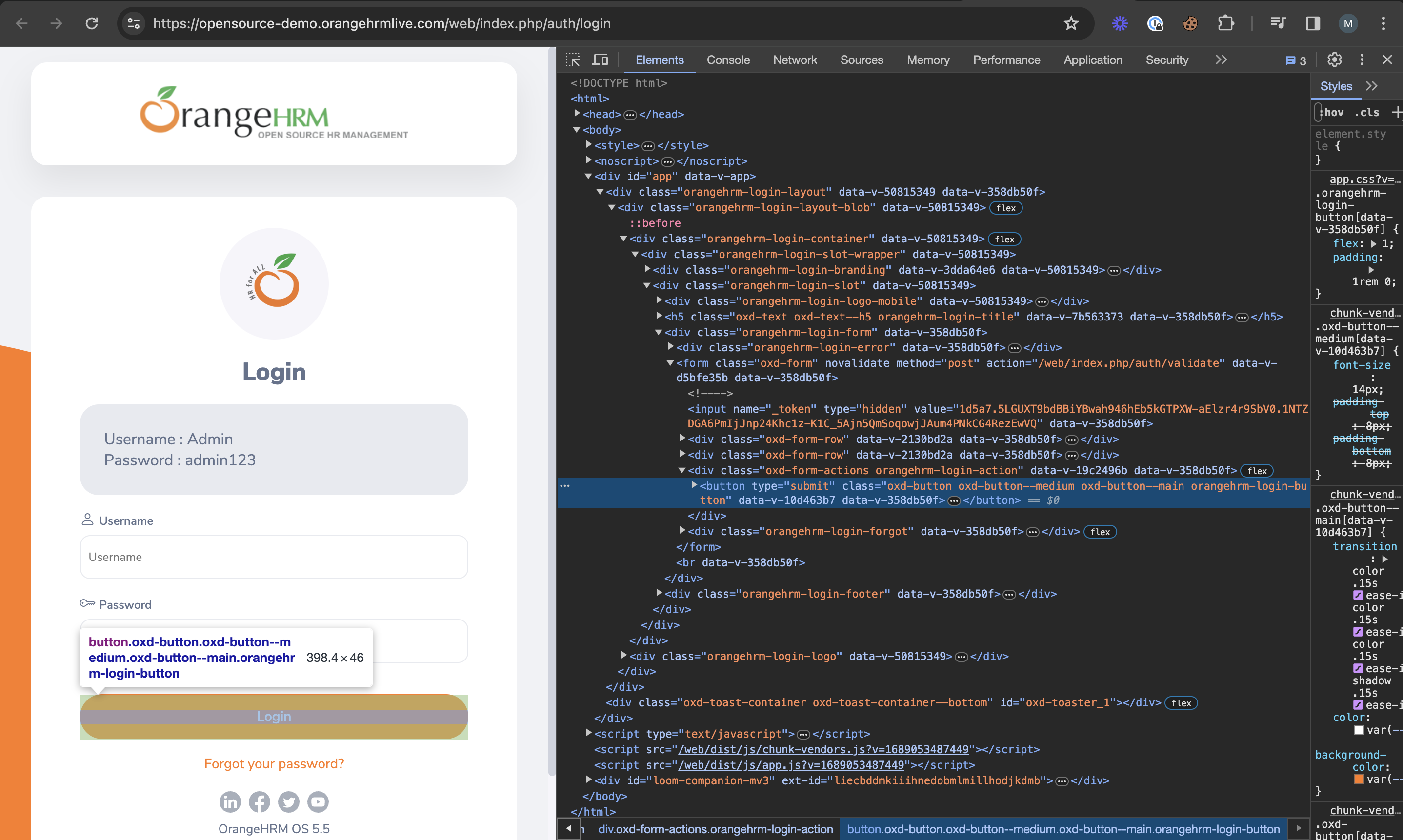Open the blue starburst extension icon

1120,23
